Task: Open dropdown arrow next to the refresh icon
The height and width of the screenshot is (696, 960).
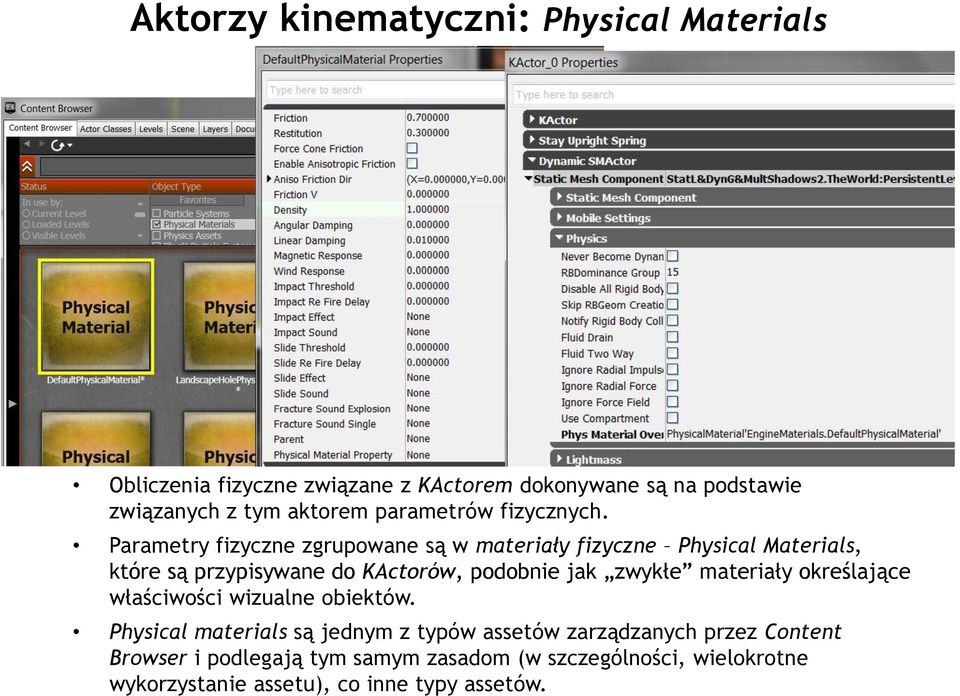Action: point(70,146)
